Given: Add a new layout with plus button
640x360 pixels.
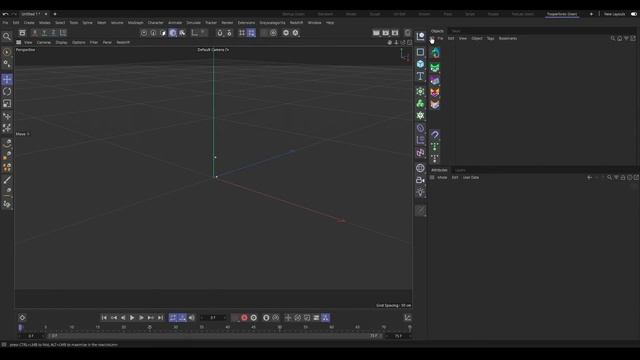Looking at the screenshot, I should [591, 14].
